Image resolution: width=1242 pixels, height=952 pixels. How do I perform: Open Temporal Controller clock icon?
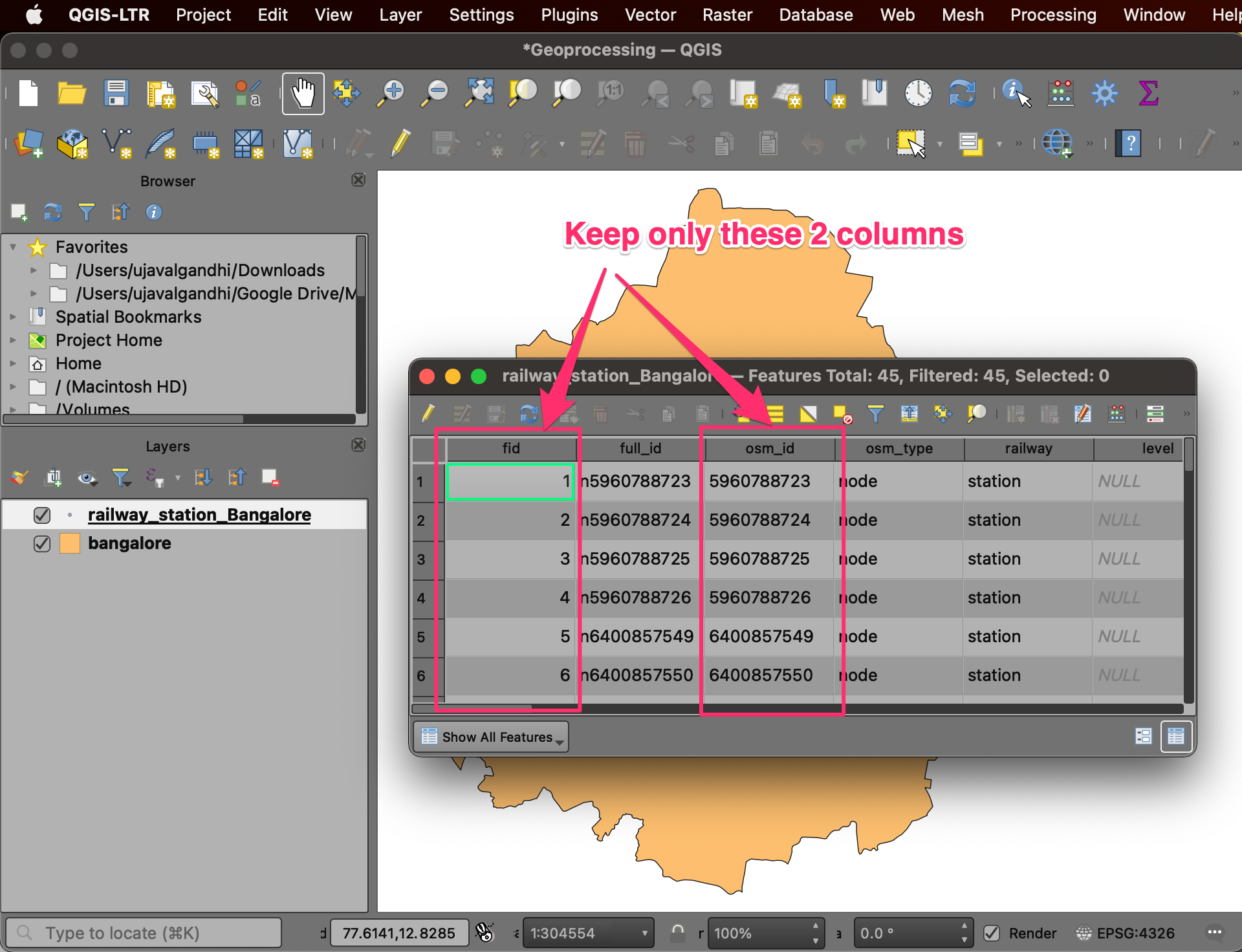(x=918, y=94)
